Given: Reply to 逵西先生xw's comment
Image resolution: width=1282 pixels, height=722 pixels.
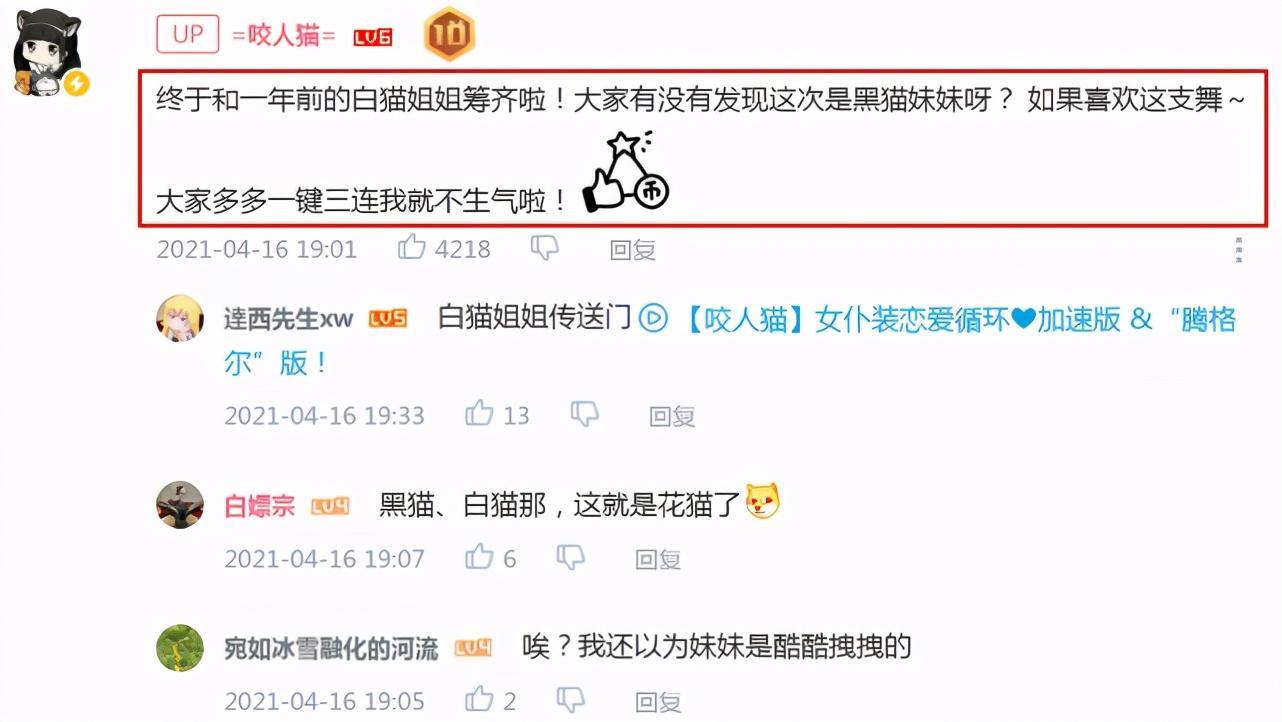Looking at the screenshot, I should (672, 416).
